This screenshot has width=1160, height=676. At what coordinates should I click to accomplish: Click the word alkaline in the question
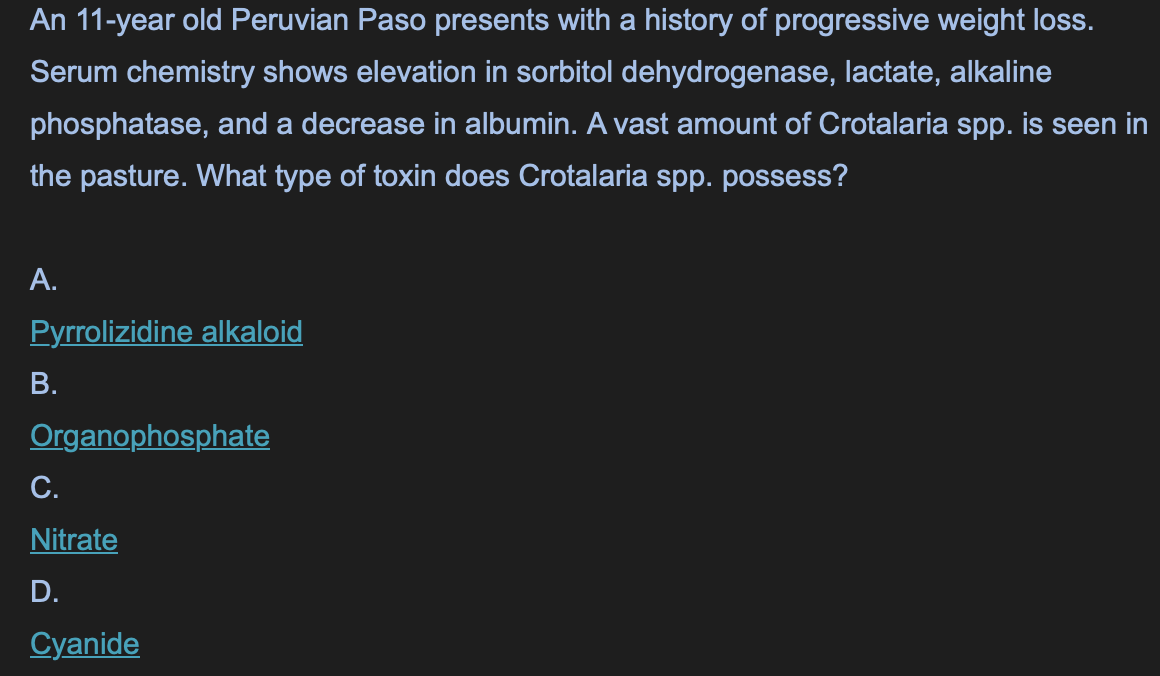[x=1000, y=72]
